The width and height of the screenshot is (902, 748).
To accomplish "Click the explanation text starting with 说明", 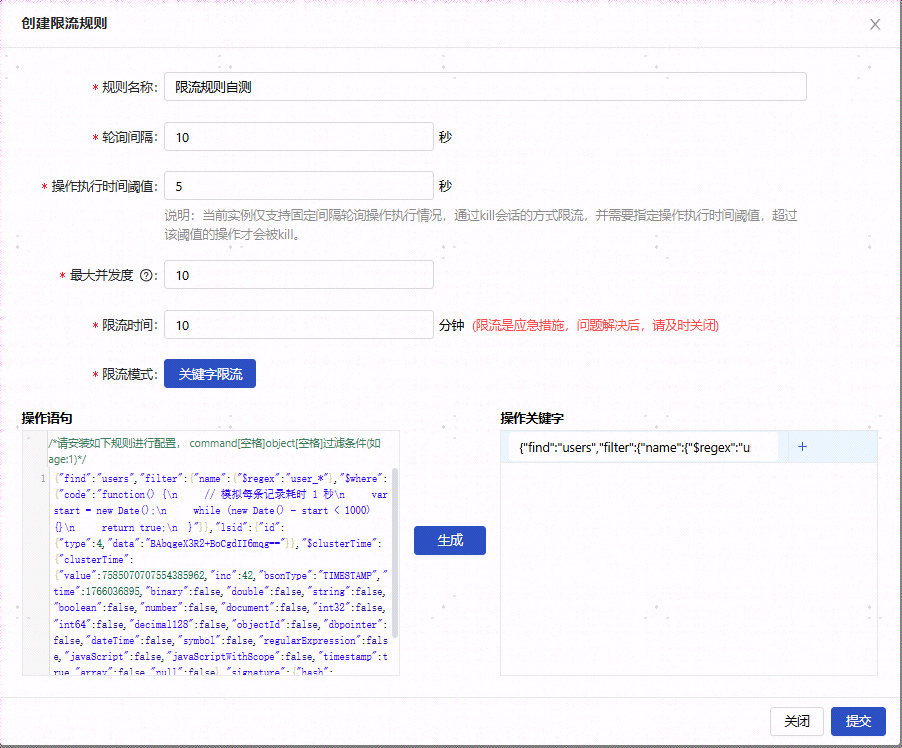I will [481, 224].
